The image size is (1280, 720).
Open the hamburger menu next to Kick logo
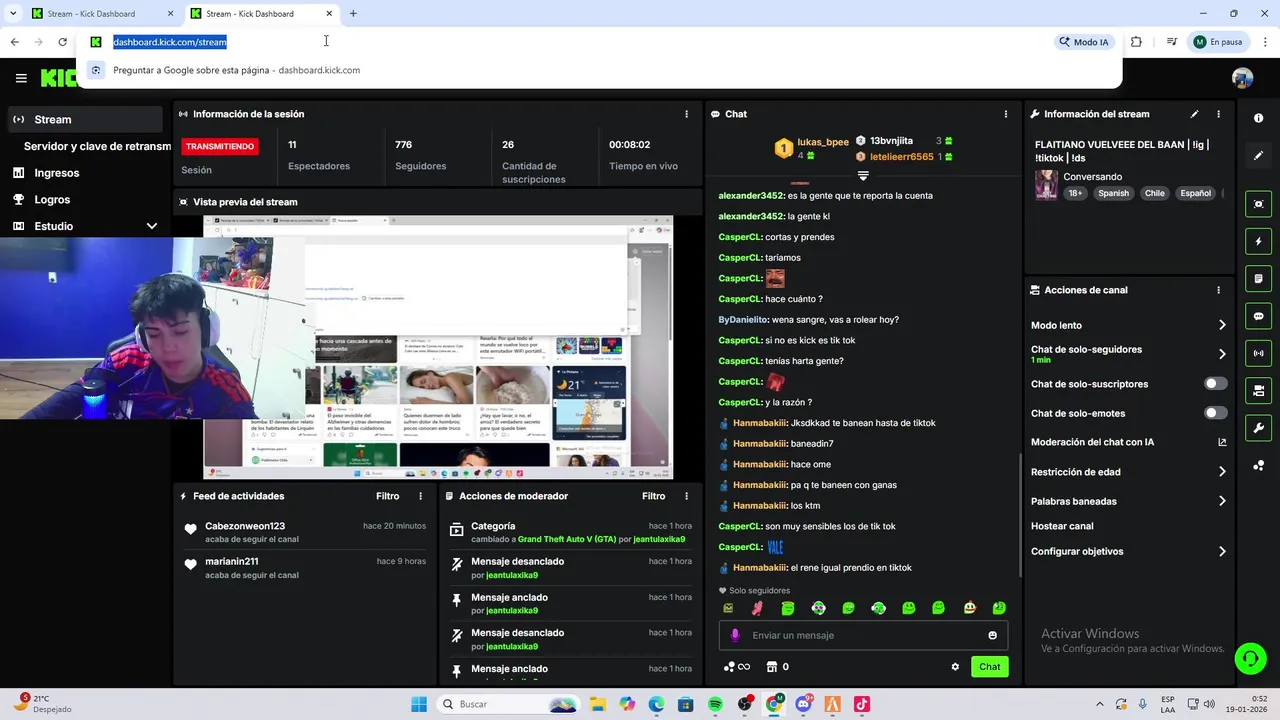click(21, 78)
